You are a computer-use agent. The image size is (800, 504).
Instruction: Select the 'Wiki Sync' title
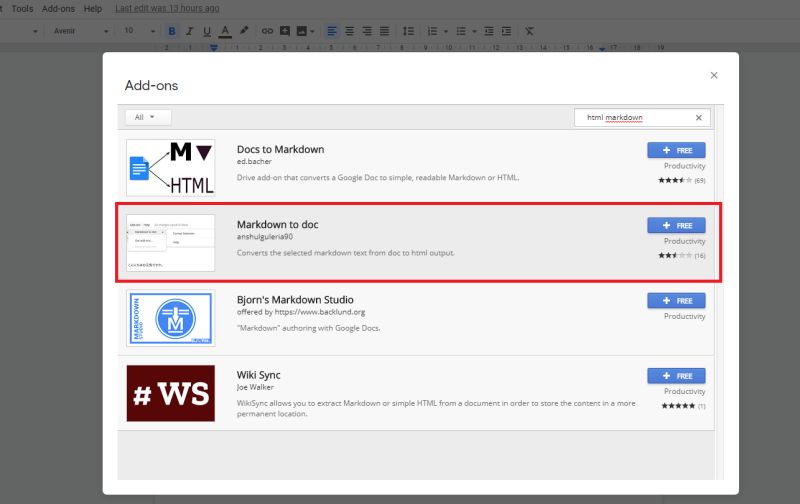click(x=258, y=375)
